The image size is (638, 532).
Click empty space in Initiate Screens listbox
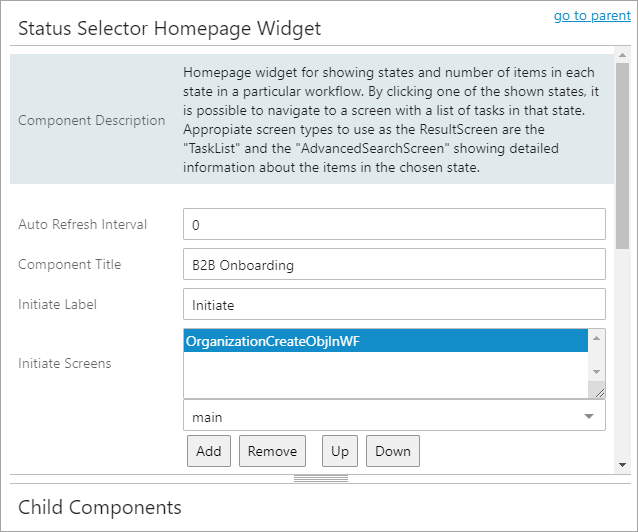[380, 375]
